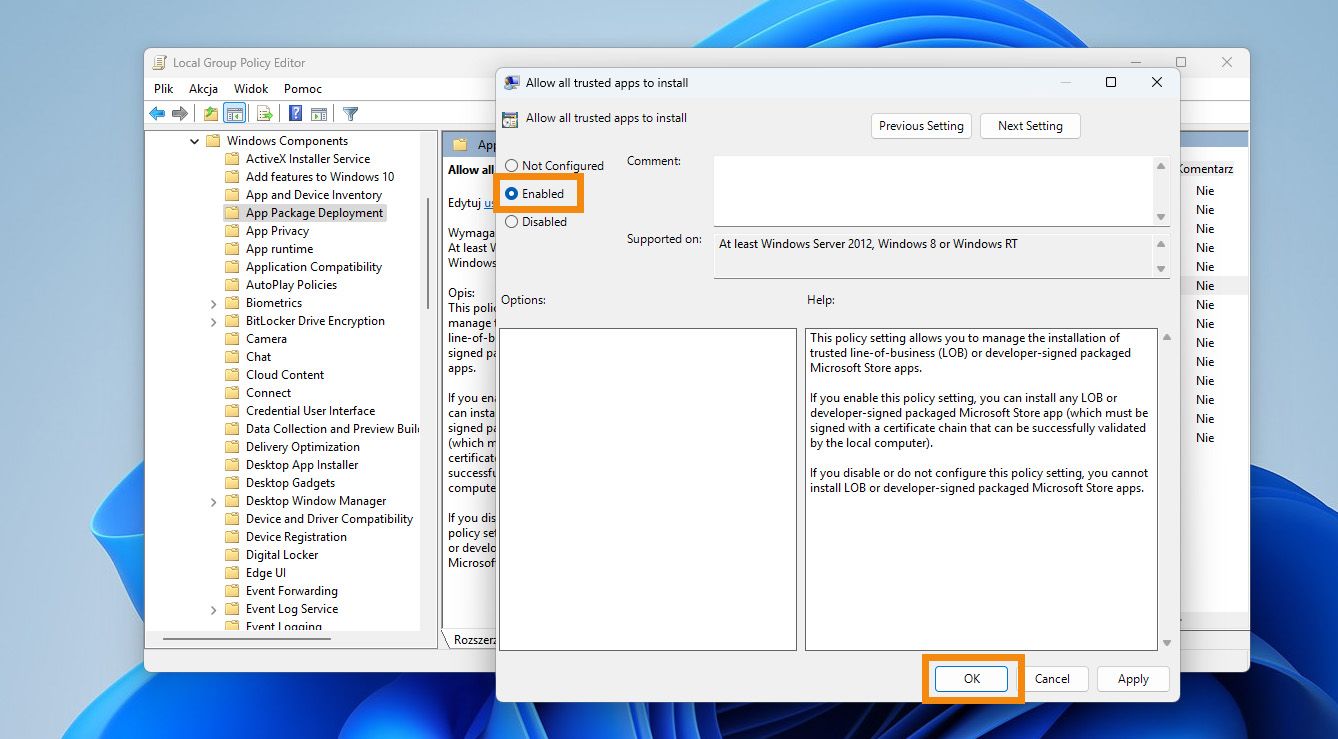Select Device and Driver Compatibility in tree
Viewport: 1338px width, 739px height.
pos(329,519)
